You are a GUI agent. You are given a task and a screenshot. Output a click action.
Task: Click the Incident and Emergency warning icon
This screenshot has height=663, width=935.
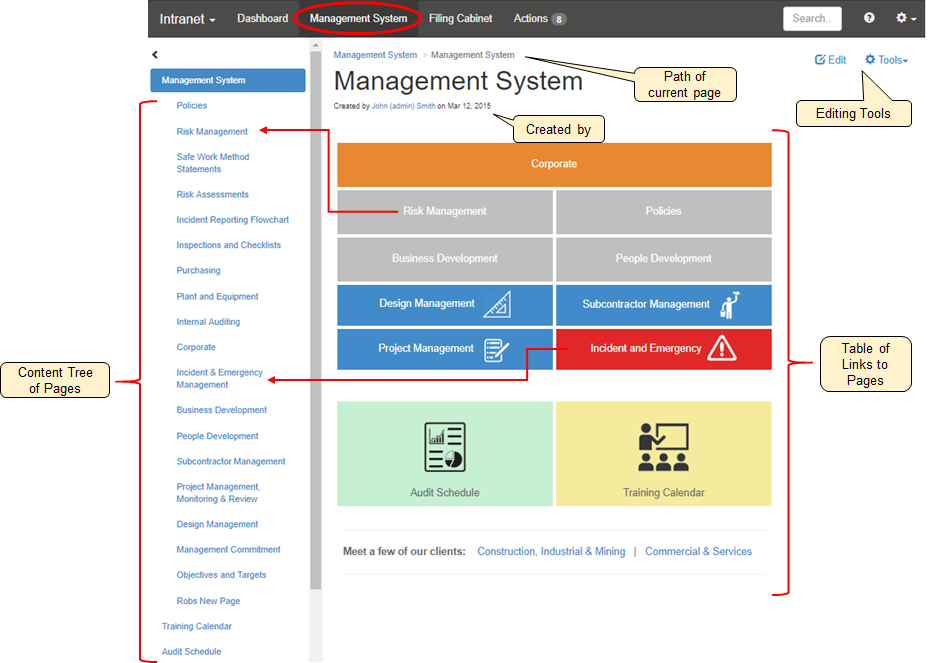721,349
